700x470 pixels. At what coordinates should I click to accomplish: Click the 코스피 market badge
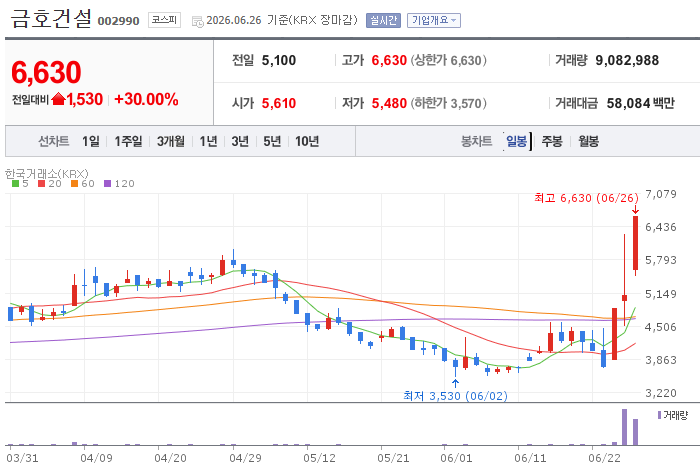click(x=164, y=20)
